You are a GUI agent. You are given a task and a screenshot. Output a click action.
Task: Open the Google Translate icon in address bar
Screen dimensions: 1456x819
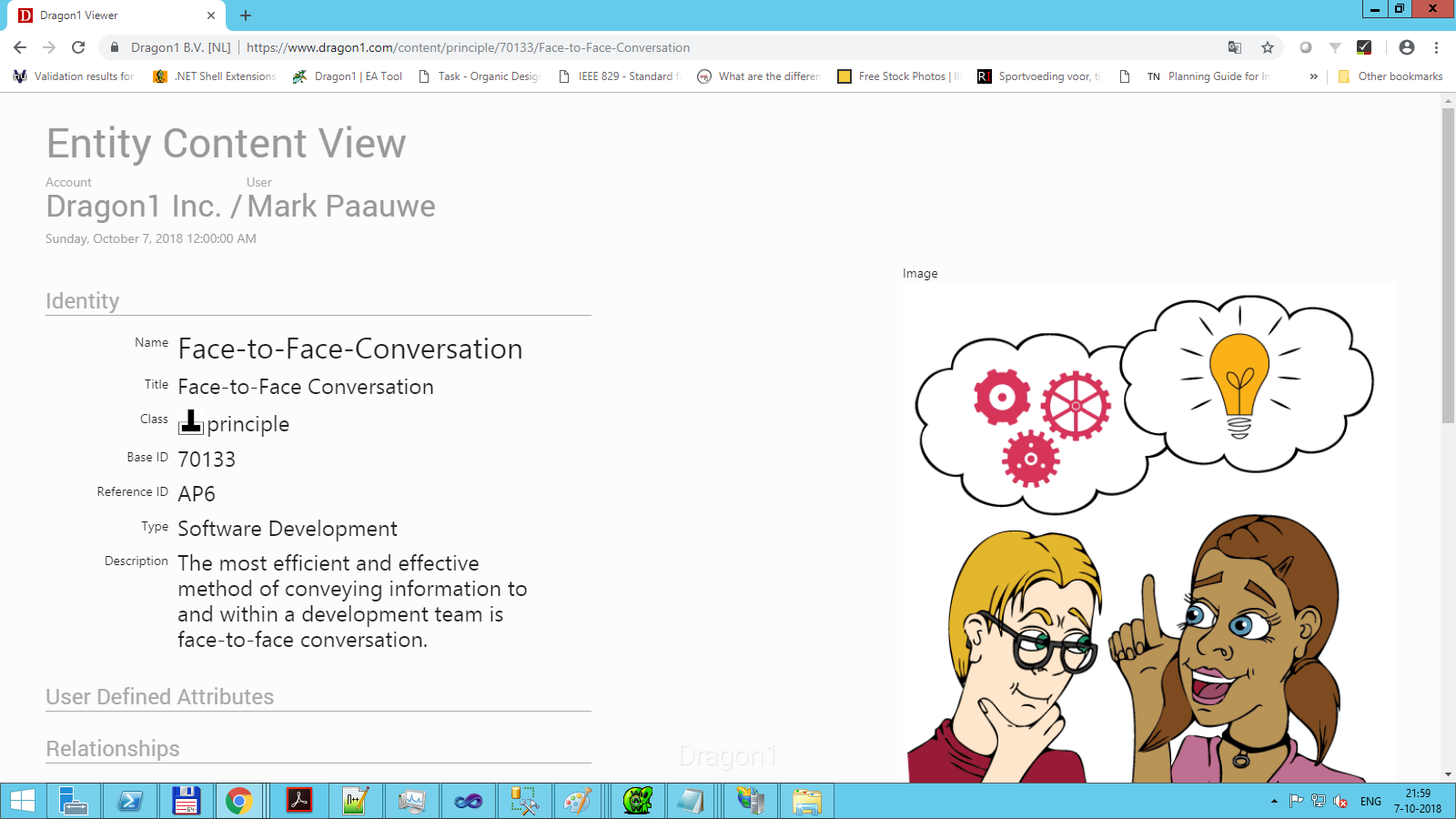[1235, 47]
